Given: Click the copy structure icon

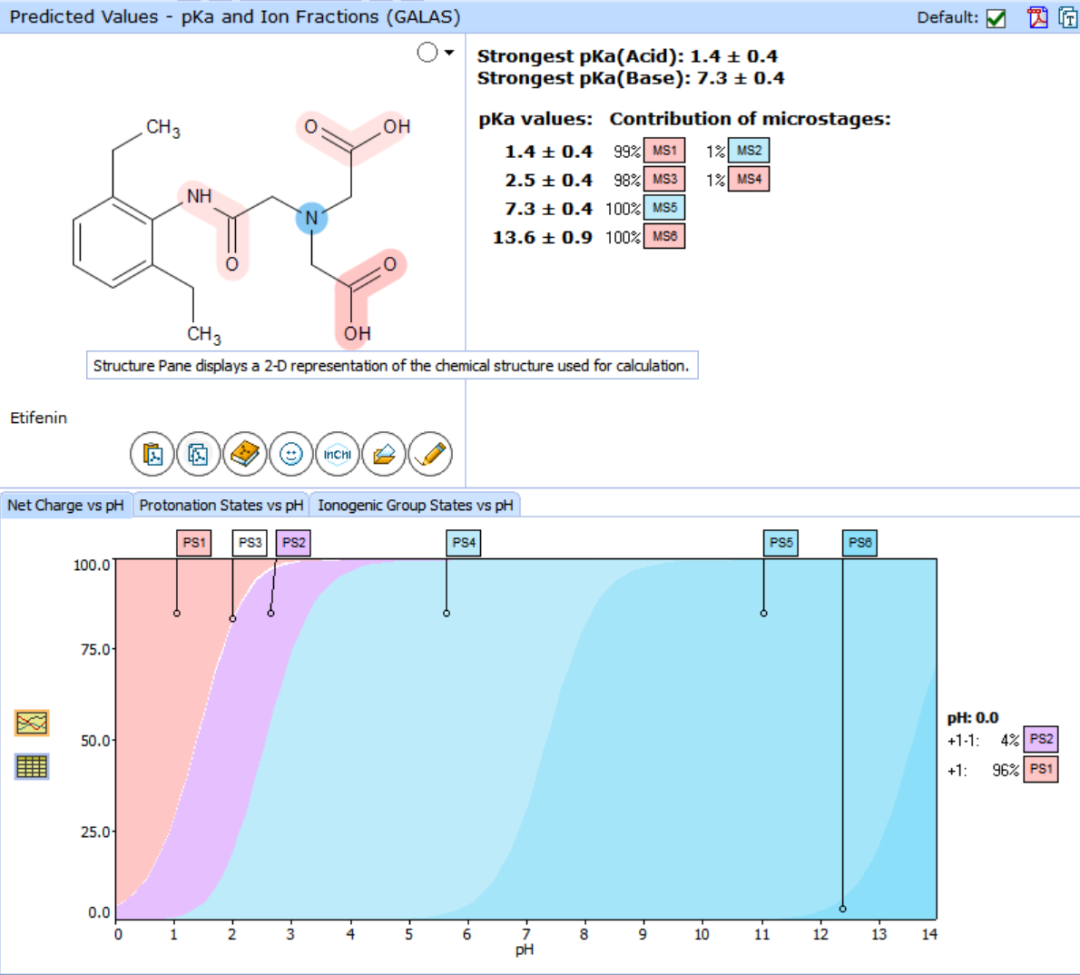Looking at the screenshot, I should tap(198, 454).
